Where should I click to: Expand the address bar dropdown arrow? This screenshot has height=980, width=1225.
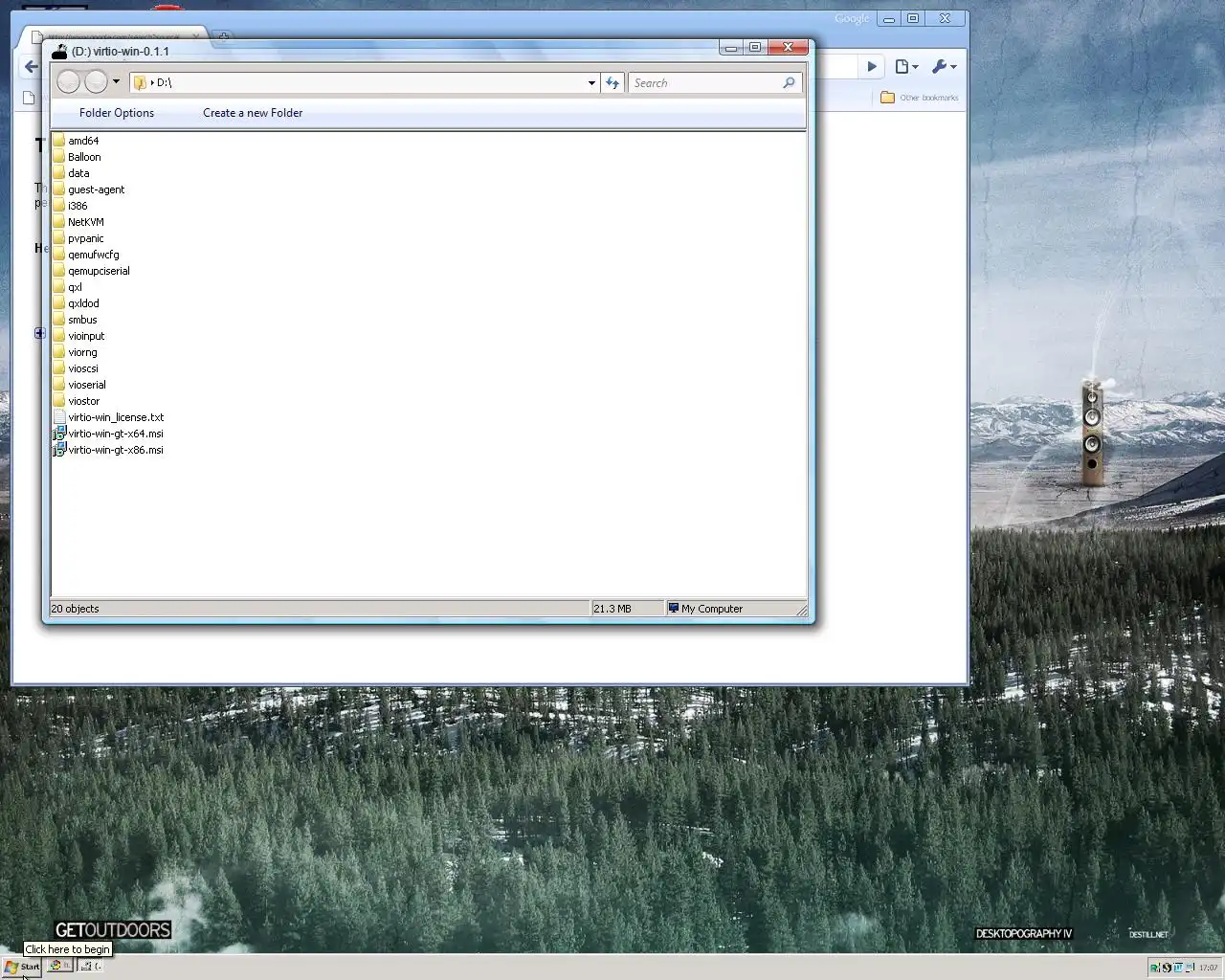pyautogui.click(x=591, y=83)
